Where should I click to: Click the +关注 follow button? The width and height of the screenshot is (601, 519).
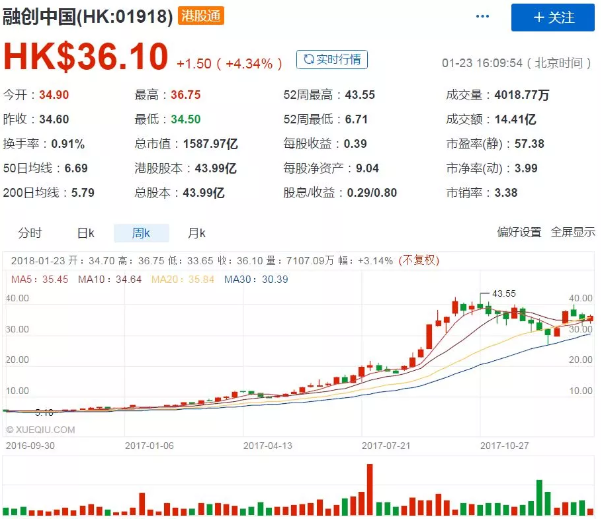[x=552, y=17]
